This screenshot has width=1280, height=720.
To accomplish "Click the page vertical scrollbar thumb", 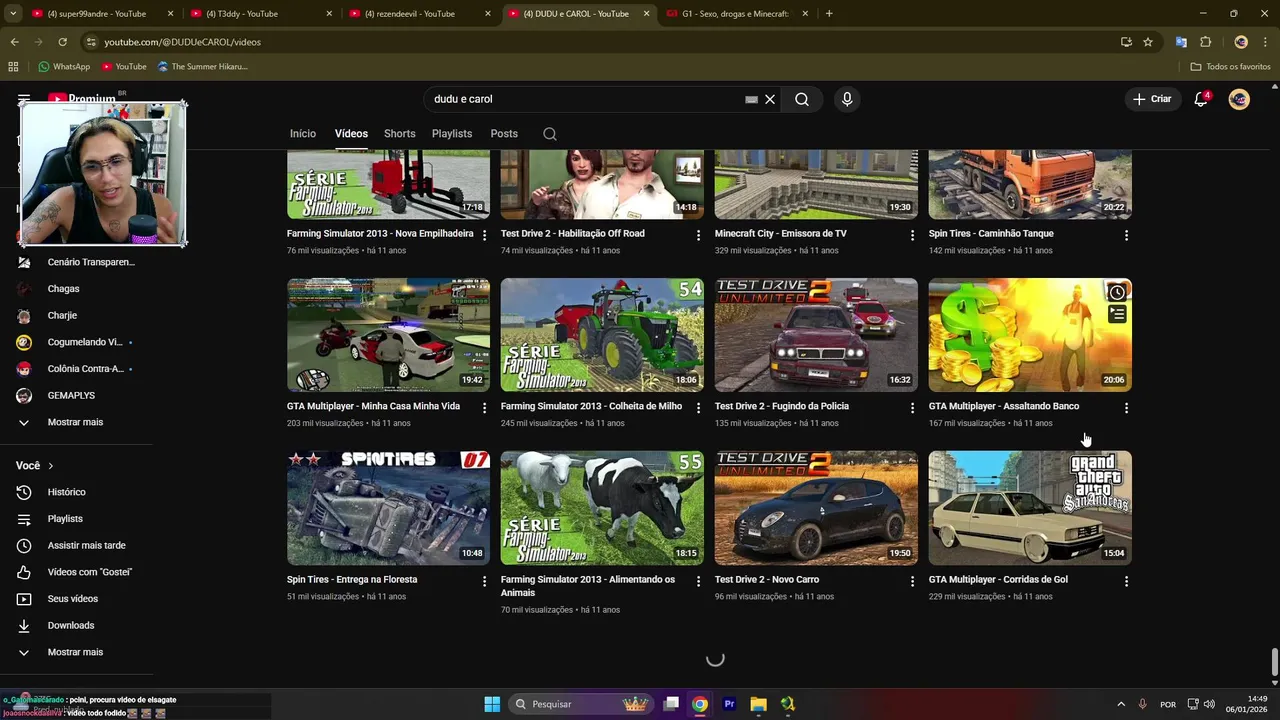I will (1274, 662).
